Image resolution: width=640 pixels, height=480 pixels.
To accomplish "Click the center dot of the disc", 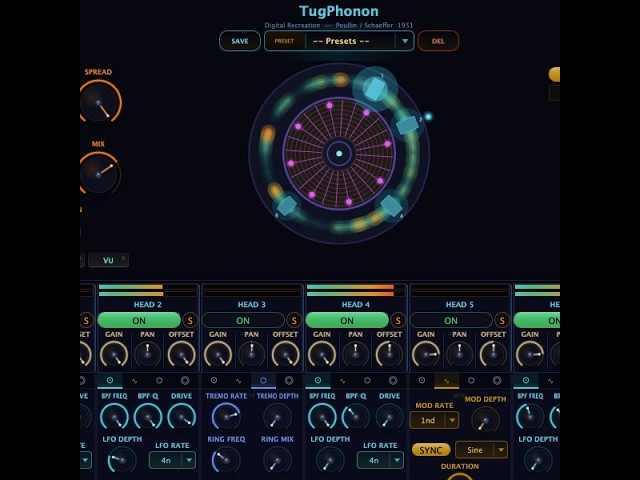I will pyautogui.click(x=339, y=153).
